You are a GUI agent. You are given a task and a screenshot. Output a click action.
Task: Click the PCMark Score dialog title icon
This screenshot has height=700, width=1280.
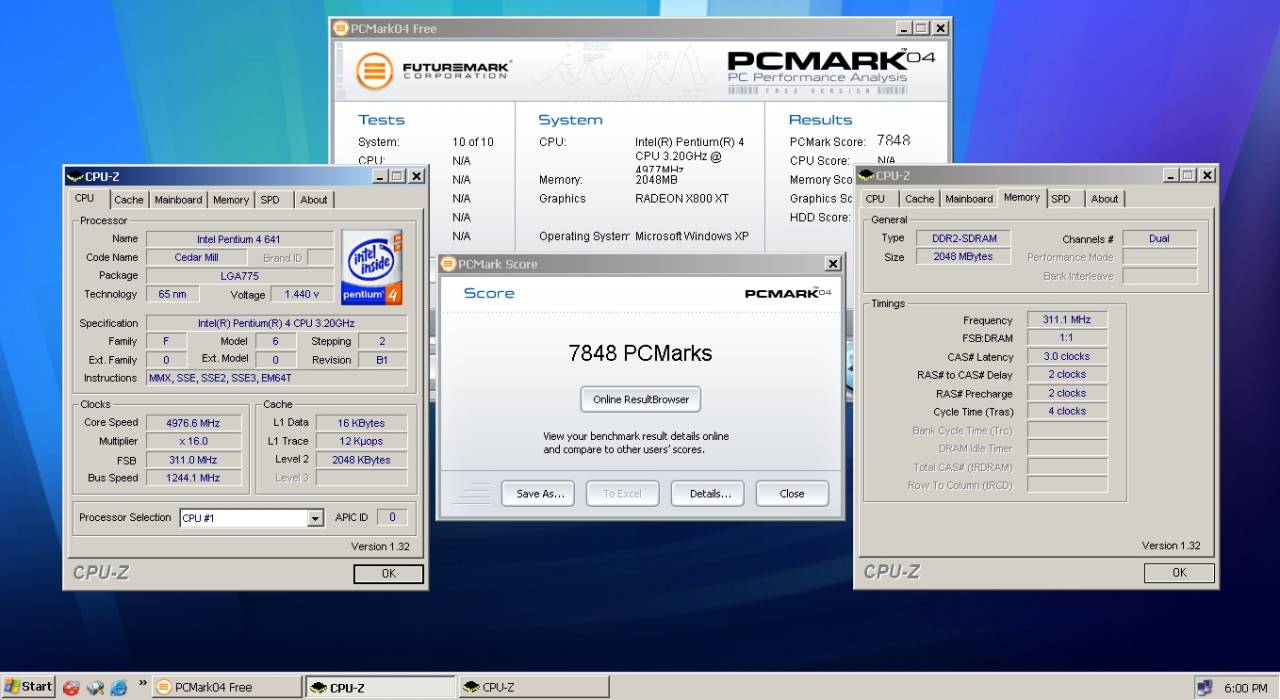pyautogui.click(x=449, y=264)
